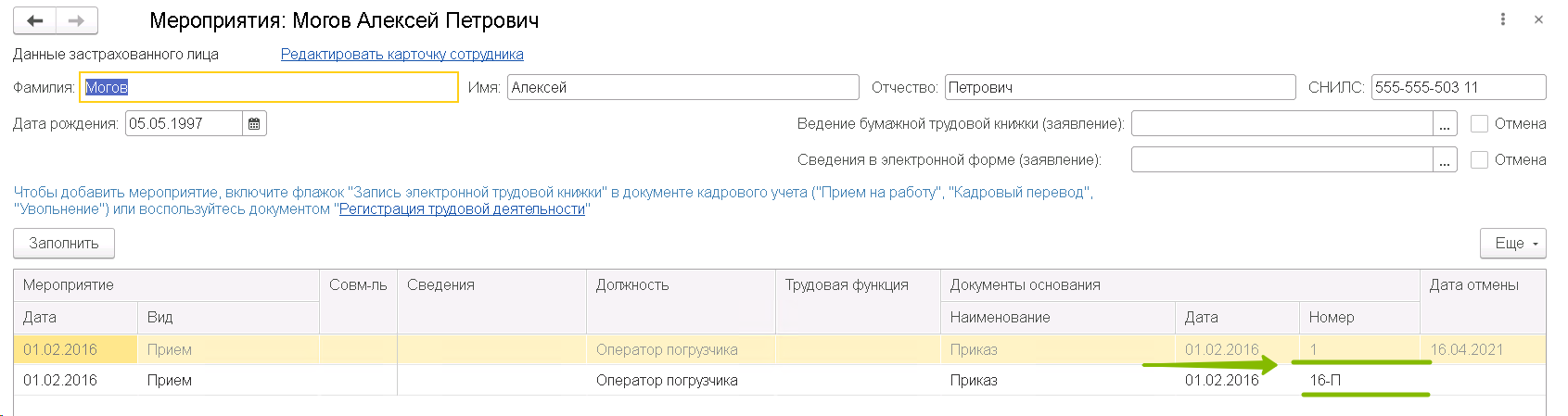The width and height of the screenshot is (1568, 416).
Task: Click the forward navigation arrow
Action: pyautogui.click(x=77, y=20)
